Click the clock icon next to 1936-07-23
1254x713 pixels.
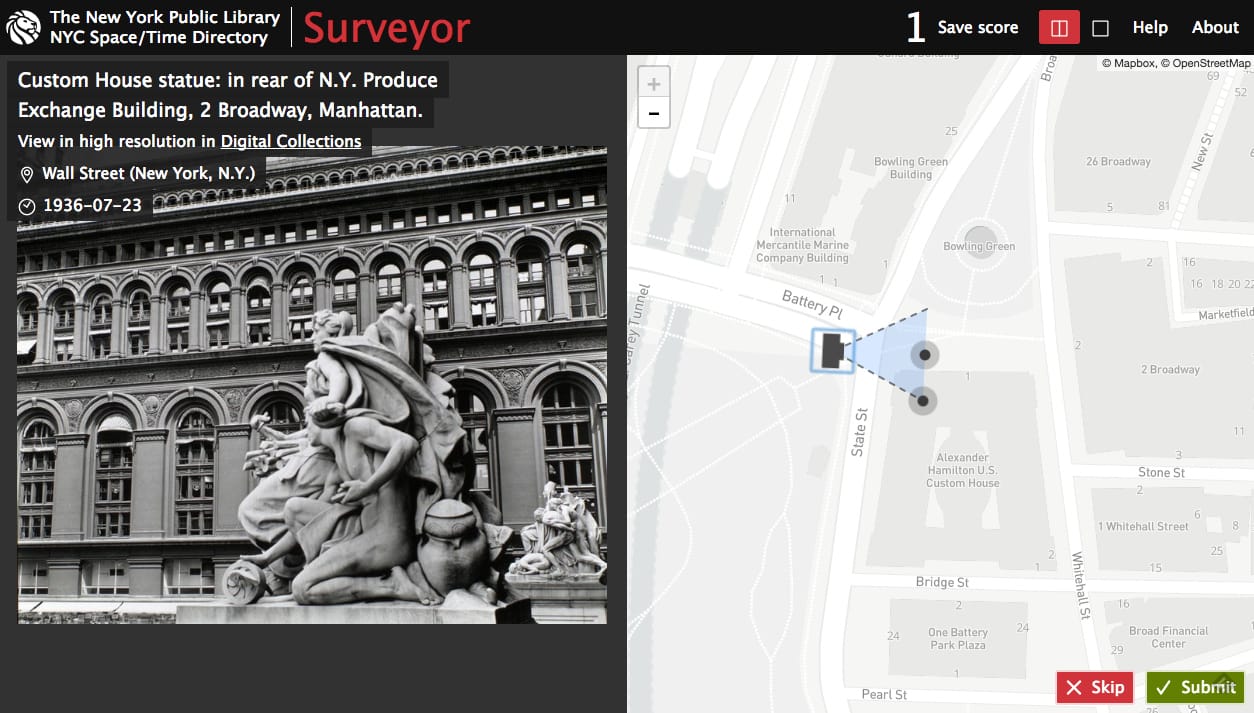pos(26,204)
